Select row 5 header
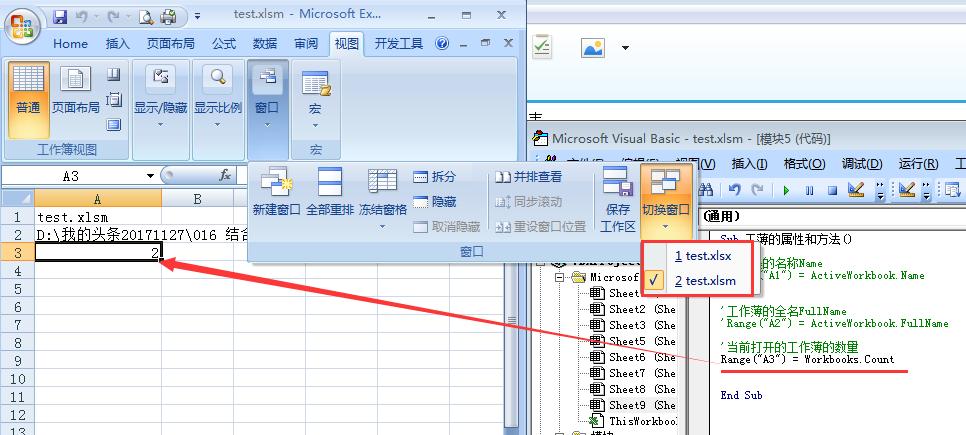The width and height of the screenshot is (966, 435). point(17,289)
